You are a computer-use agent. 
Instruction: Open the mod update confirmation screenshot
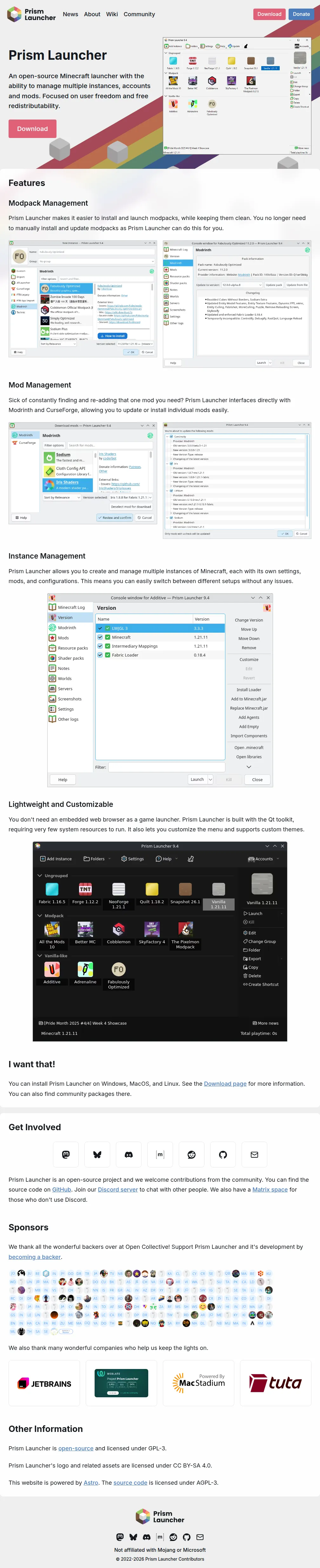click(237, 480)
